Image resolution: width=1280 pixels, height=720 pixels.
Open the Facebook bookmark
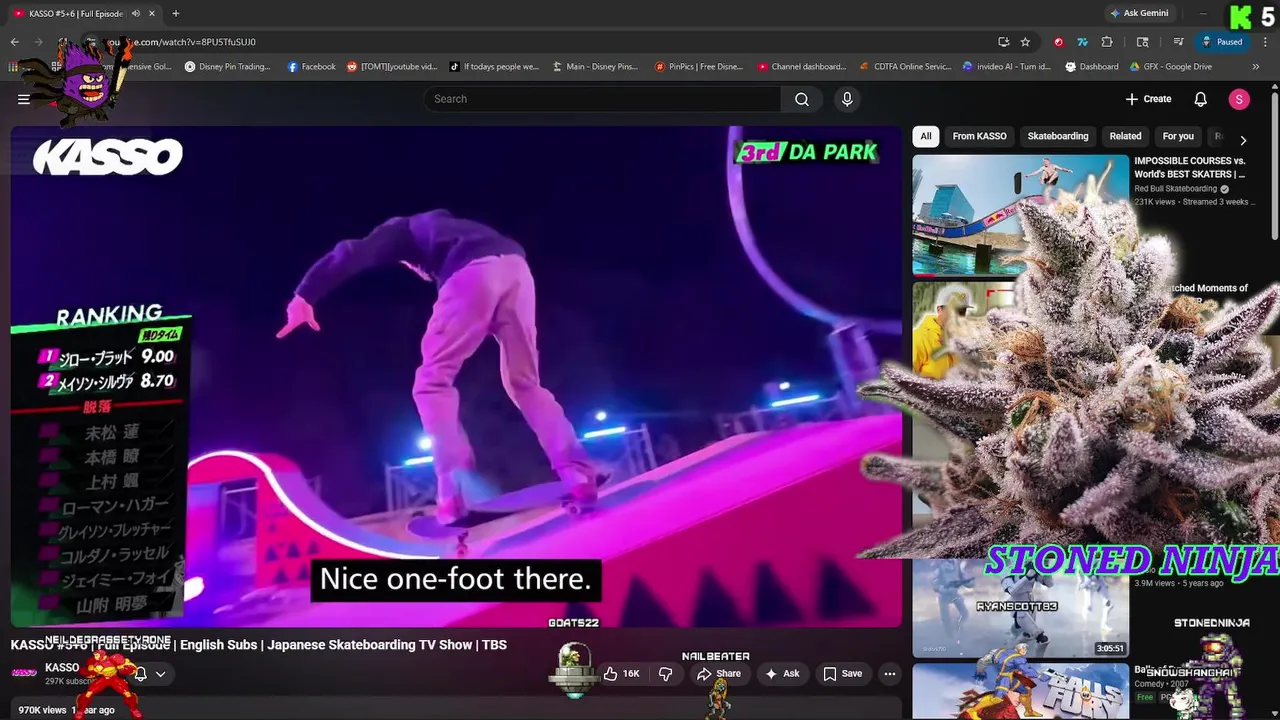click(x=311, y=67)
